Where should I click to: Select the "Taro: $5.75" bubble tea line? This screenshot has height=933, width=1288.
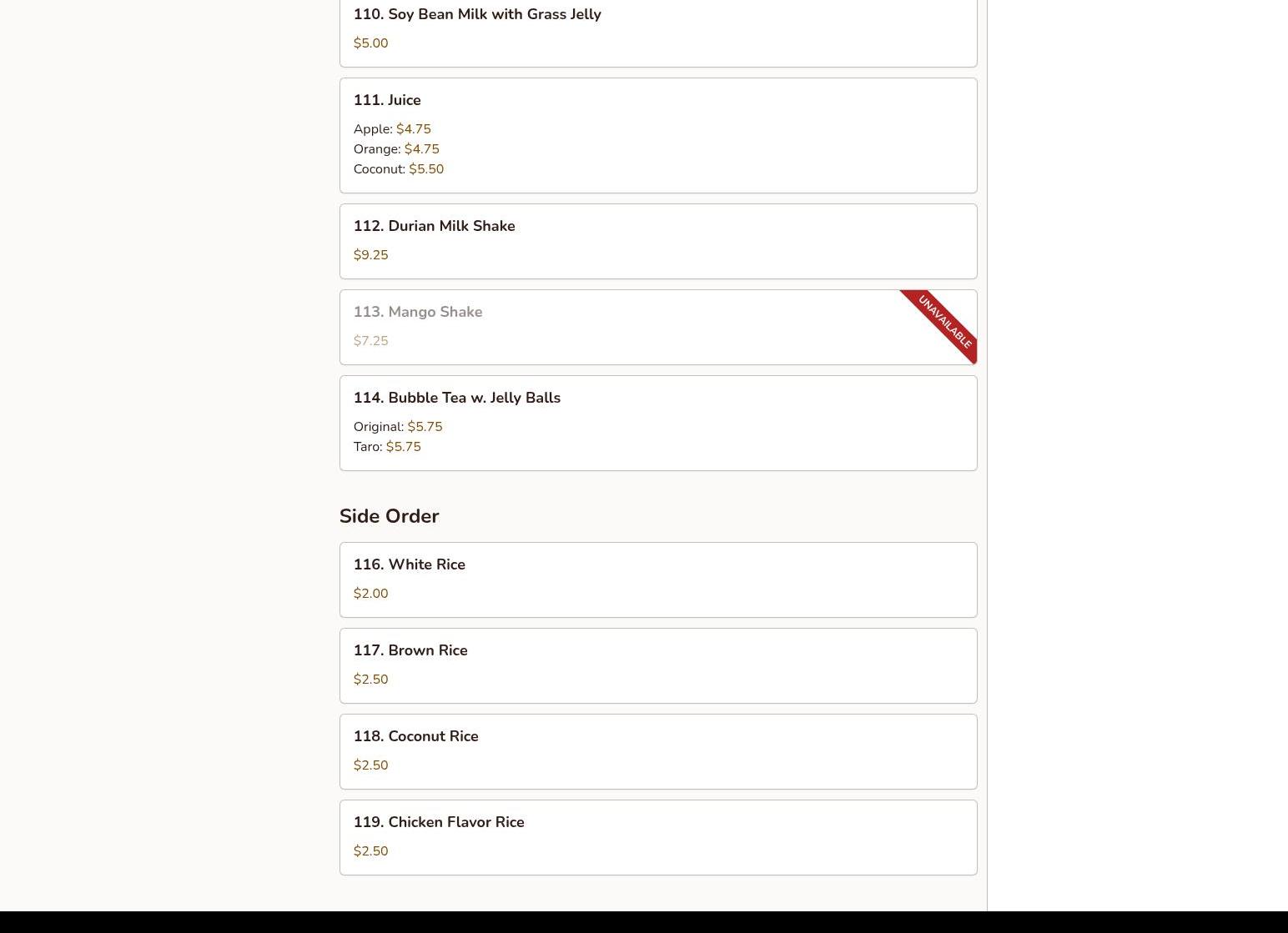(x=387, y=447)
